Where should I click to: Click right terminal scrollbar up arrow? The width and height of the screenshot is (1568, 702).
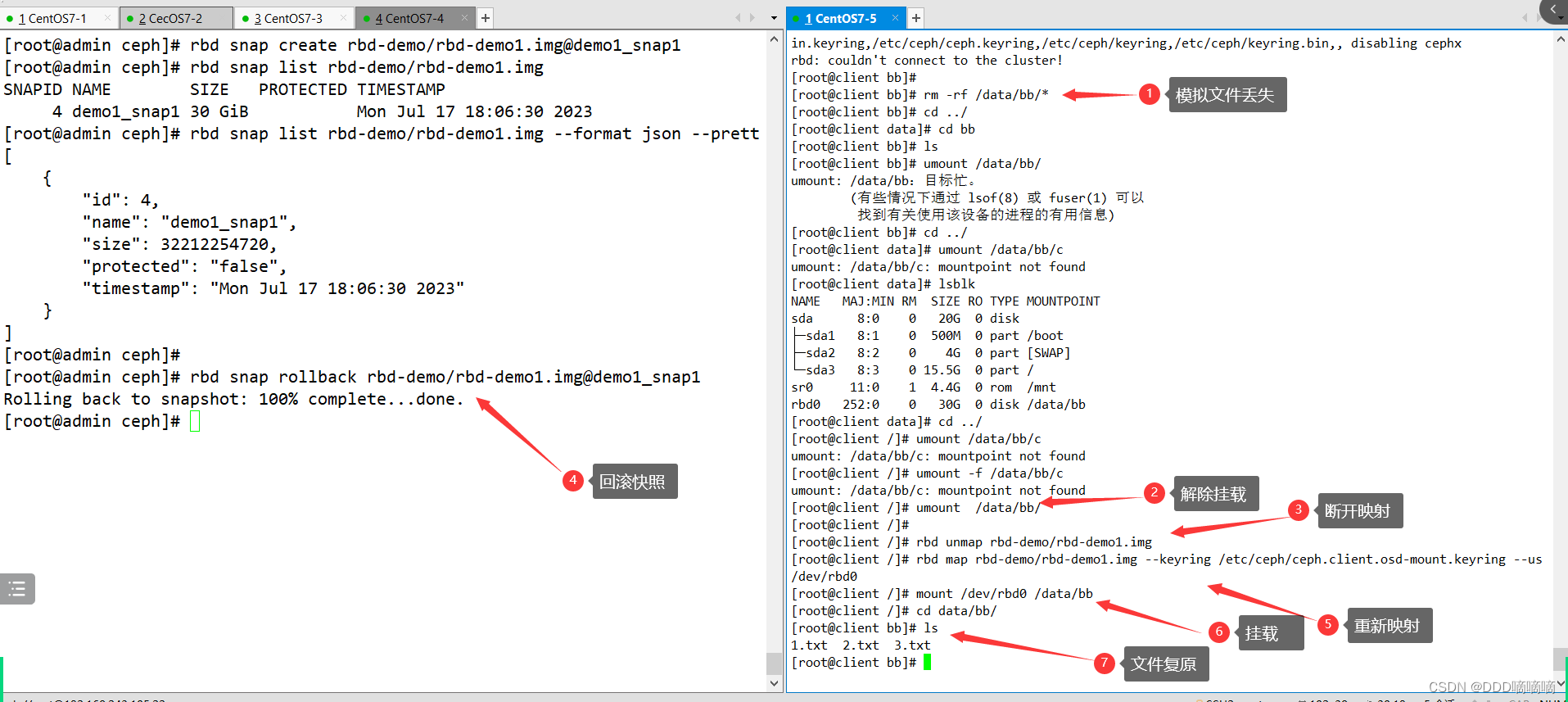(1561, 38)
